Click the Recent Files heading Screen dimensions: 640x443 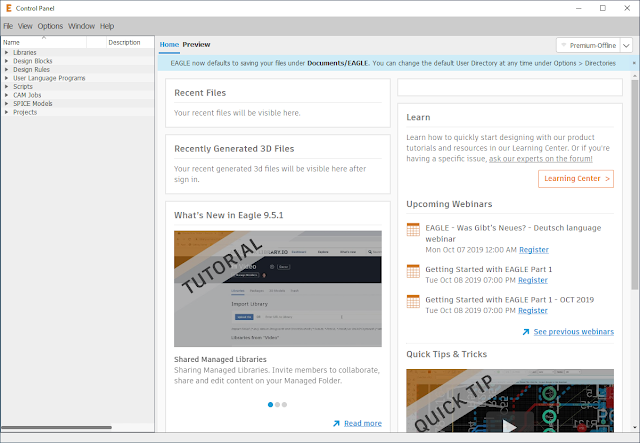pyautogui.click(x=200, y=93)
